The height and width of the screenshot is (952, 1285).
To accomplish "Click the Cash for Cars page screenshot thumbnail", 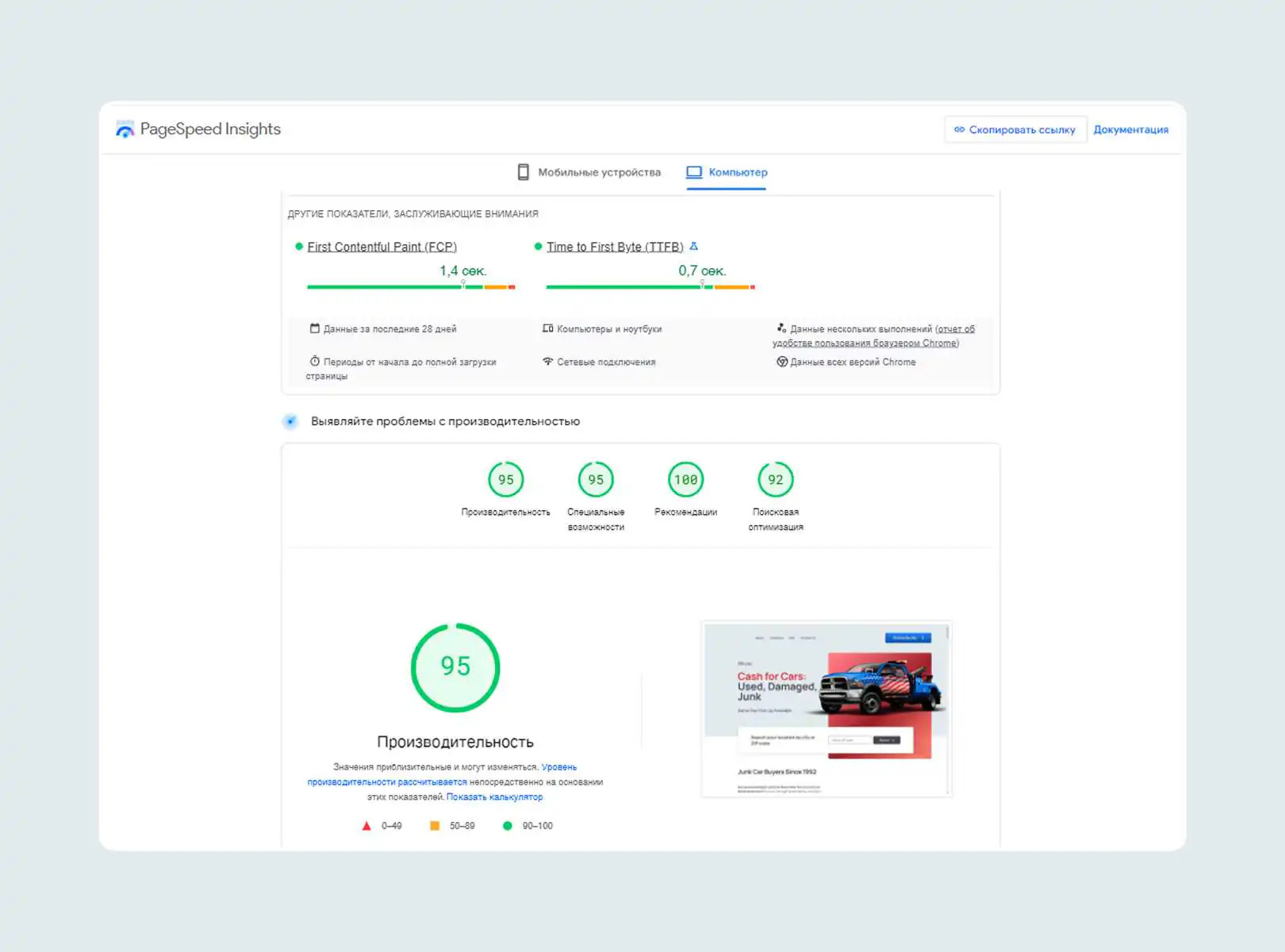I will coord(827,708).
